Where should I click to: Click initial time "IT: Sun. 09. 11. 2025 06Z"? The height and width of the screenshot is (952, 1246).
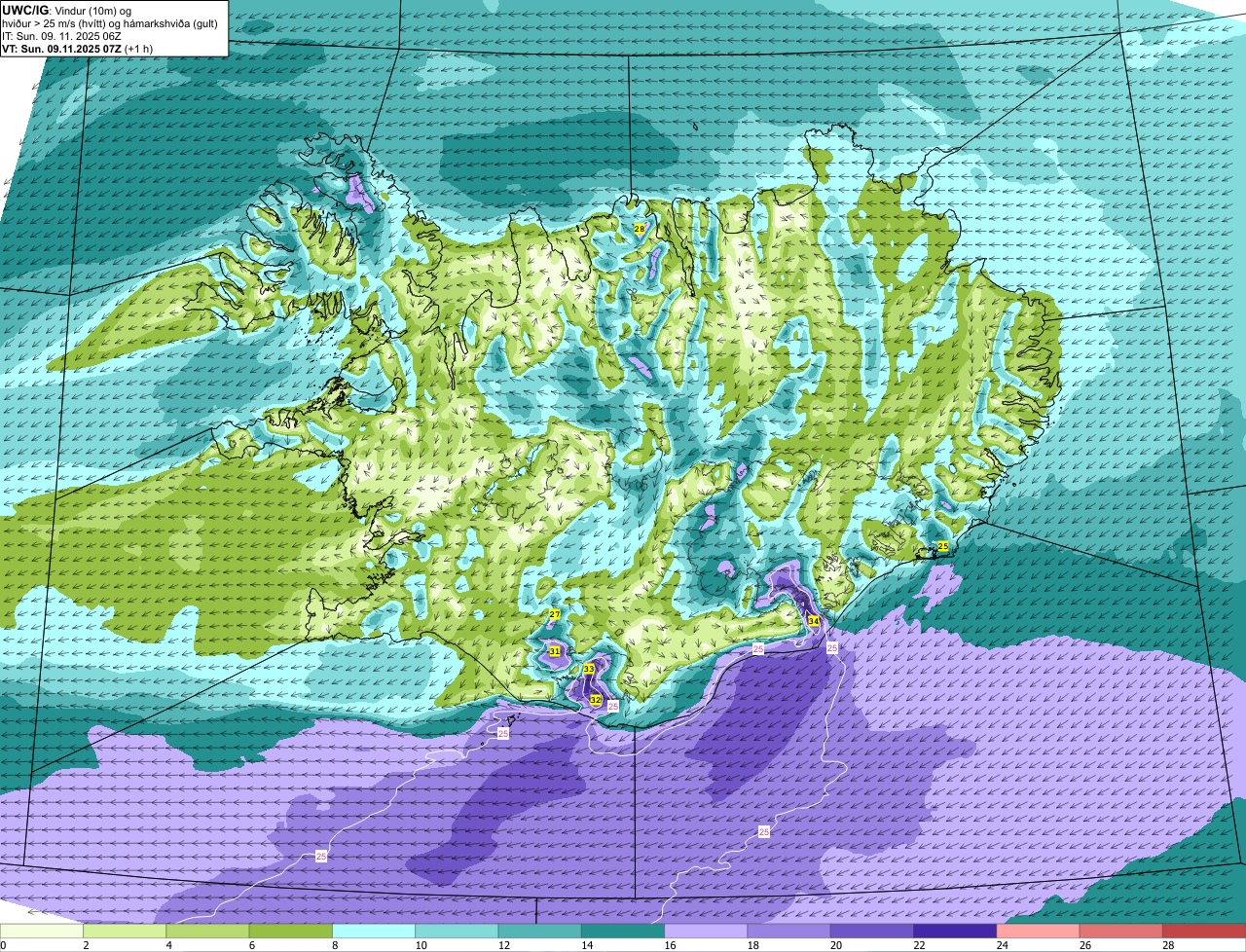(61, 36)
